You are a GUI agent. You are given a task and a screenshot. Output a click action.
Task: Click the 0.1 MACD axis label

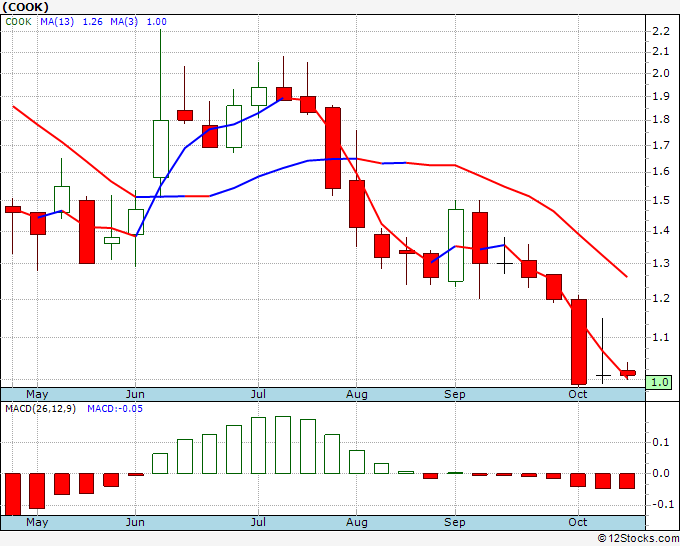point(661,442)
